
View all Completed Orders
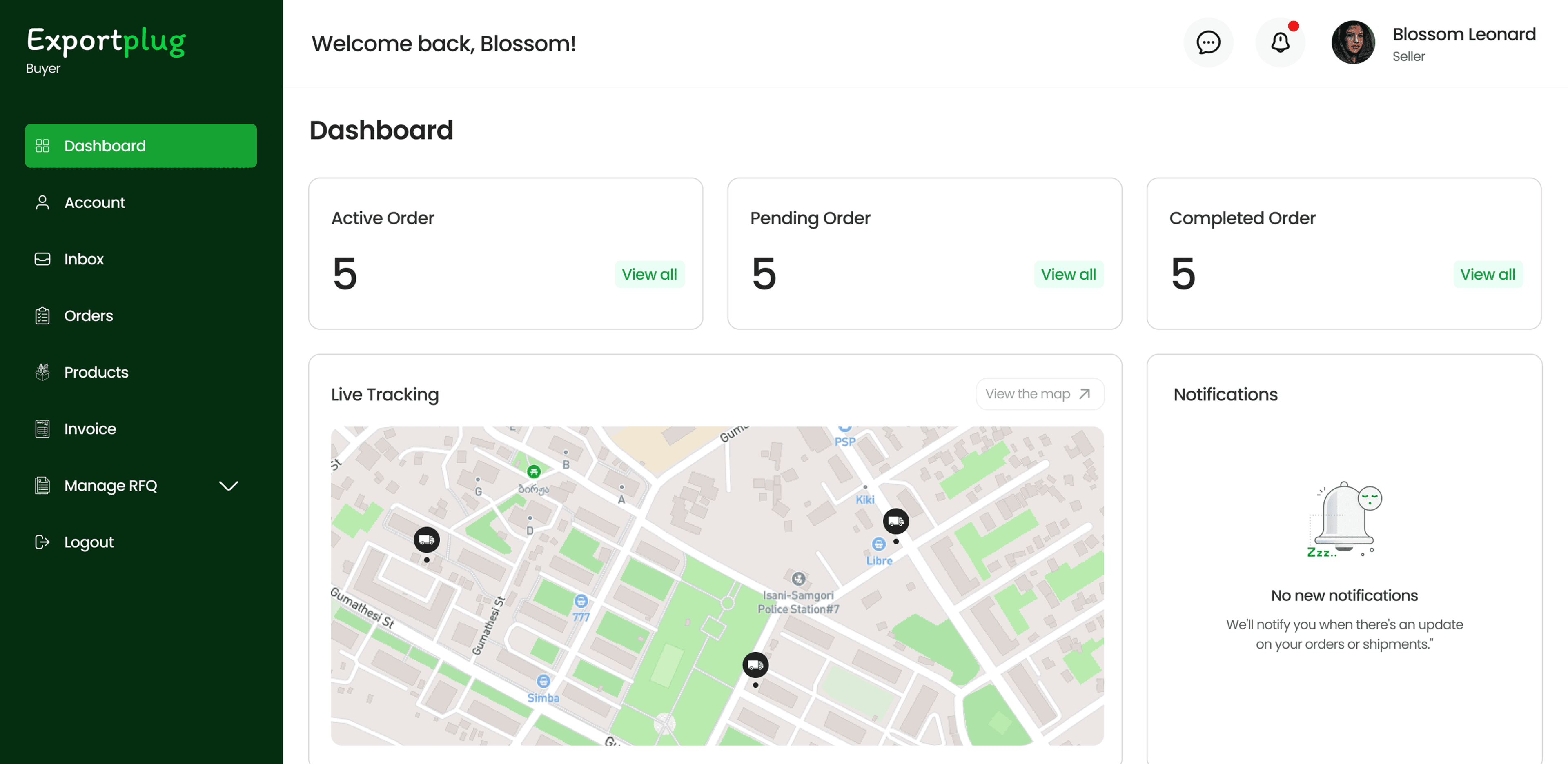tap(1487, 274)
